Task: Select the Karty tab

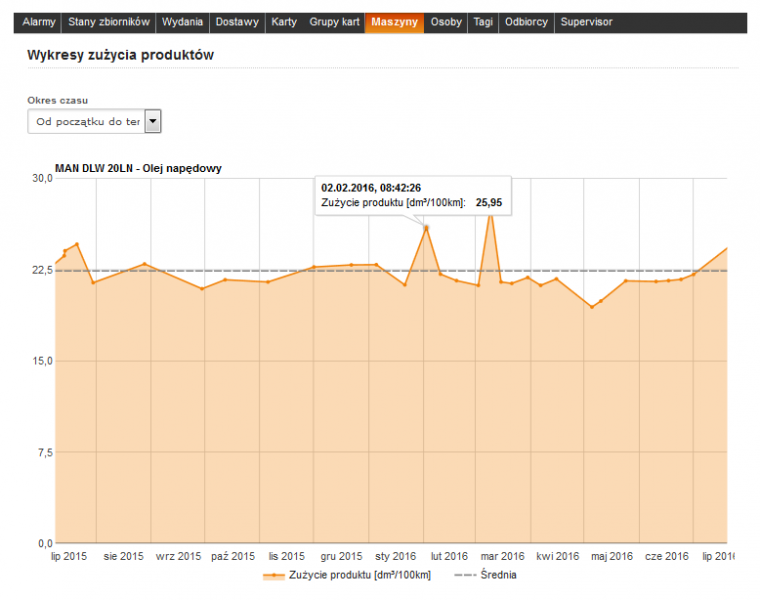Action: coord(284,22)
